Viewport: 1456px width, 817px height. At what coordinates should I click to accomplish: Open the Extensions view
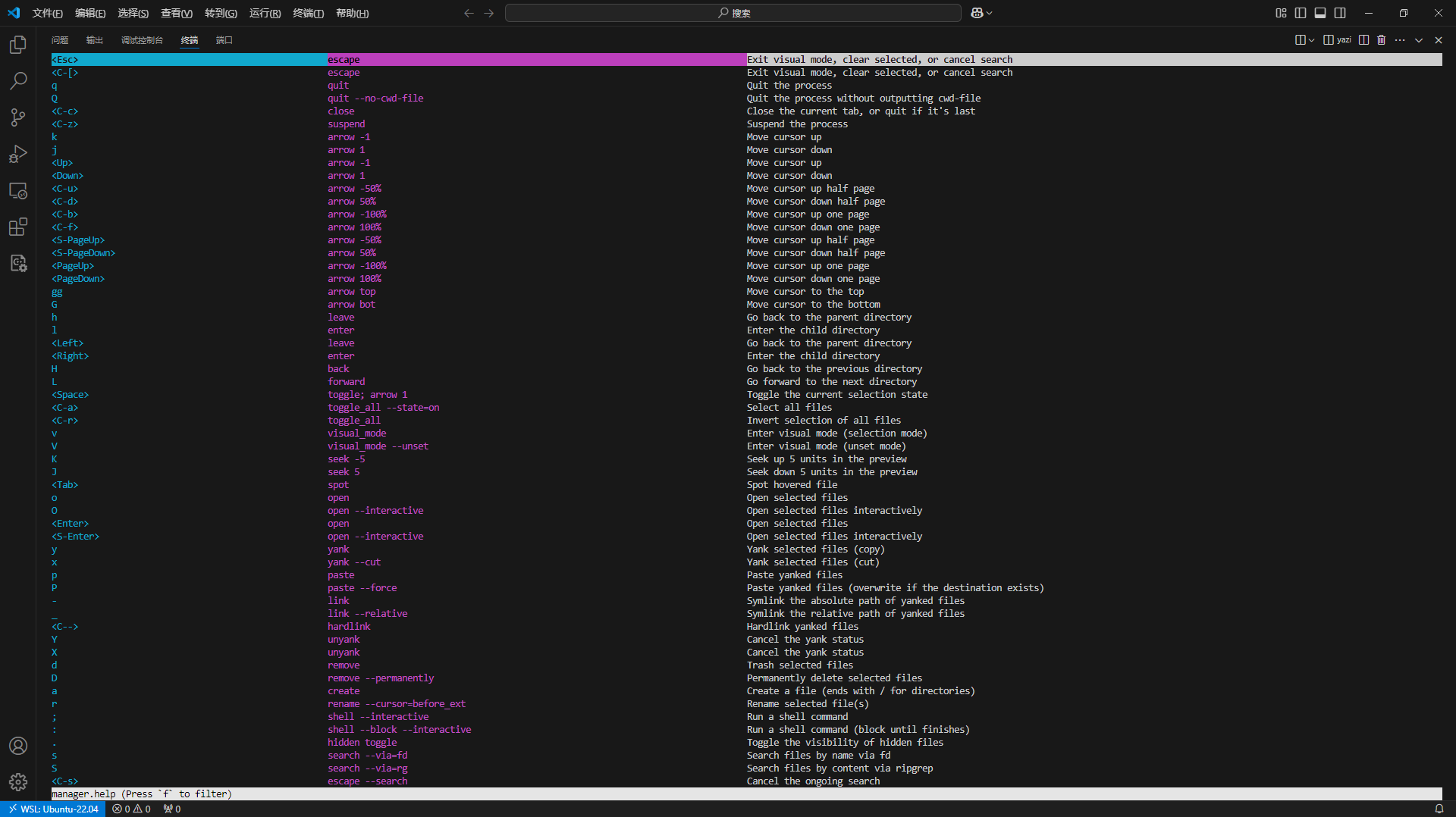pos(18,227)
